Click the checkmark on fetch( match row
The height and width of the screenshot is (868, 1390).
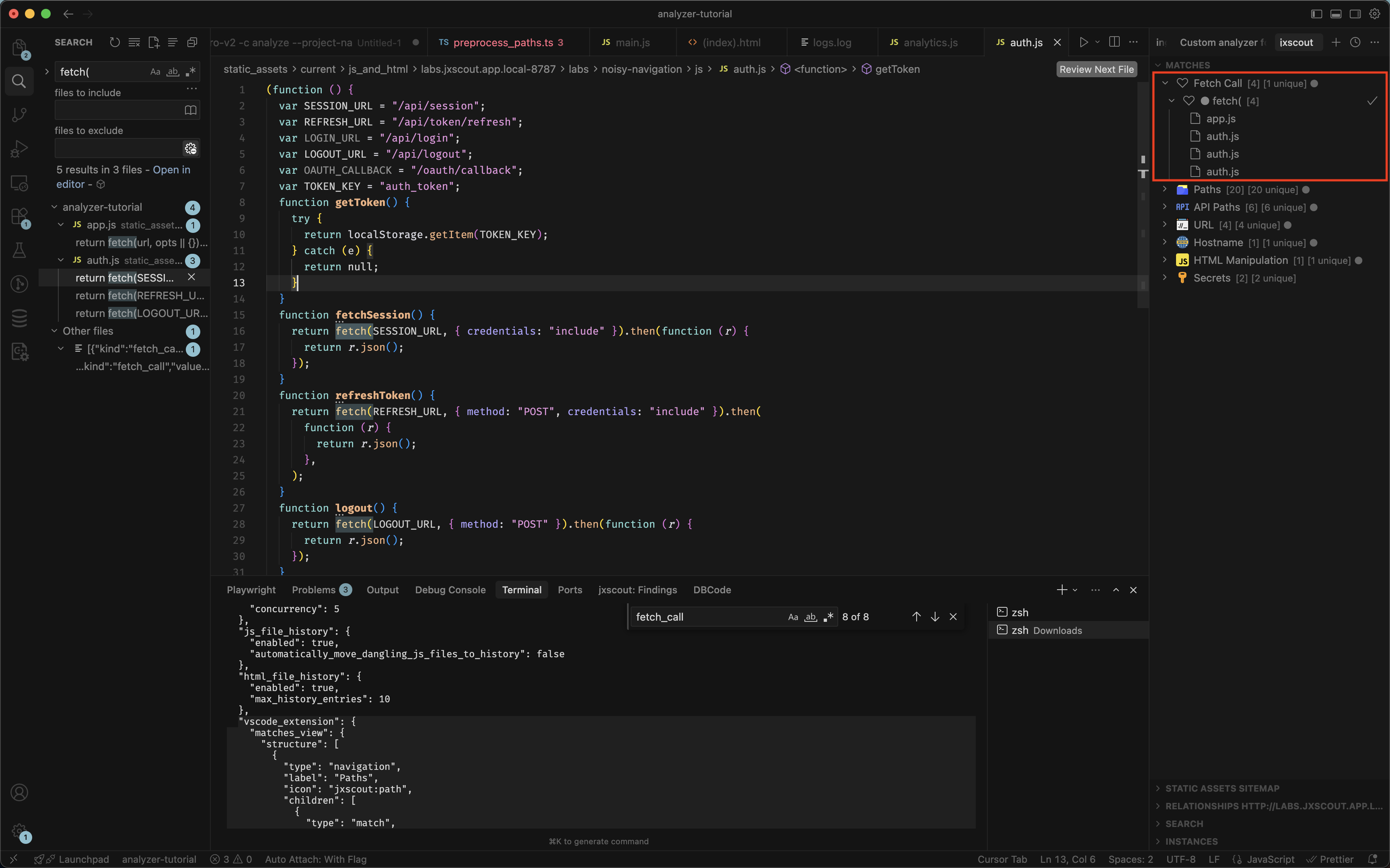coord(1372,101)
